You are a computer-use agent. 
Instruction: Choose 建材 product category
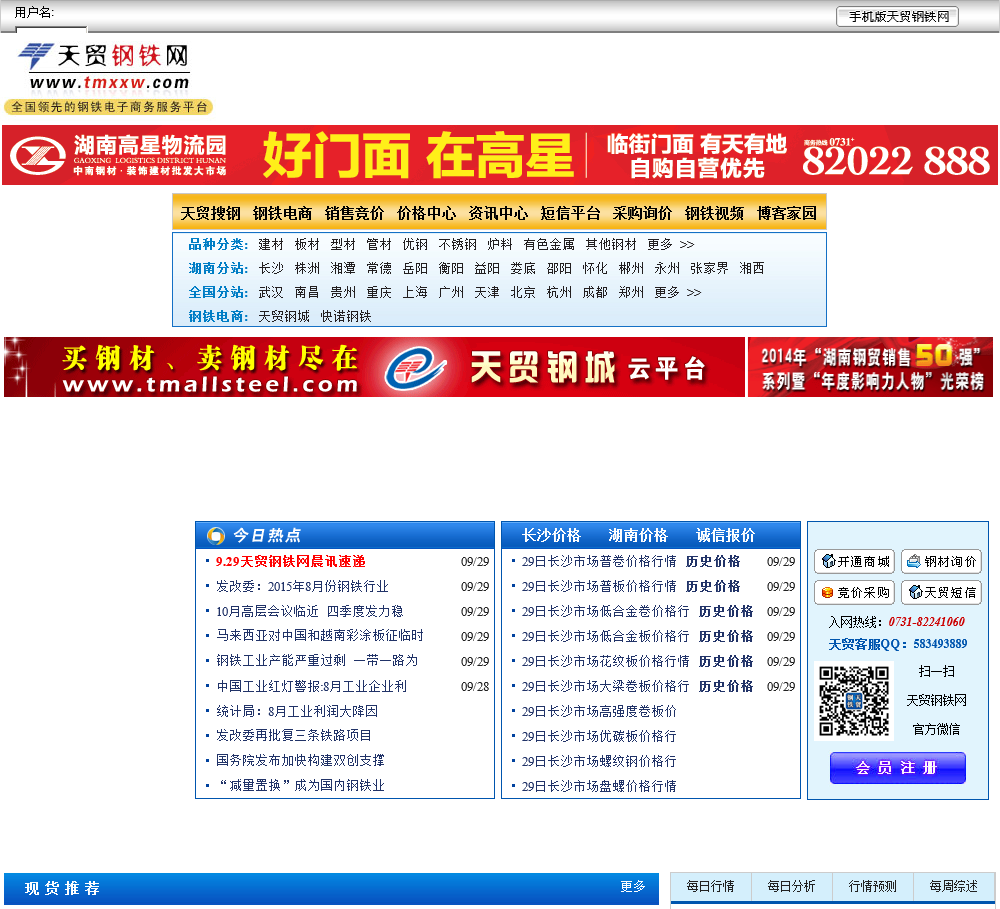[x=271, y=244]
